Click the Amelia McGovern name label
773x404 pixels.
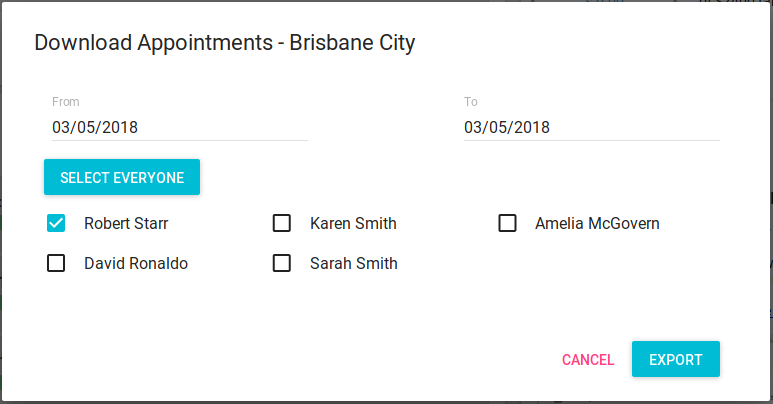coord(597,224)
